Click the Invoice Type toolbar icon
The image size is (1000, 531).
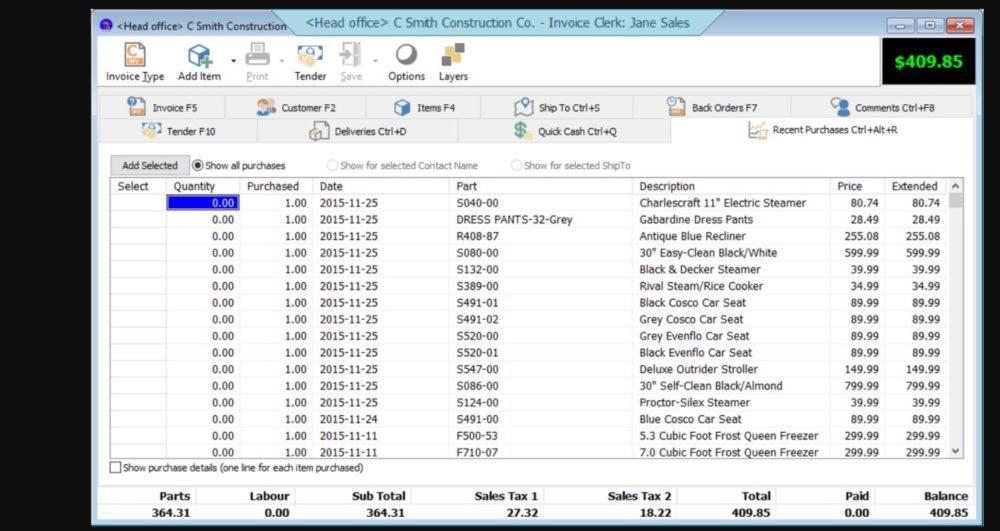click(x=135, y=56)
